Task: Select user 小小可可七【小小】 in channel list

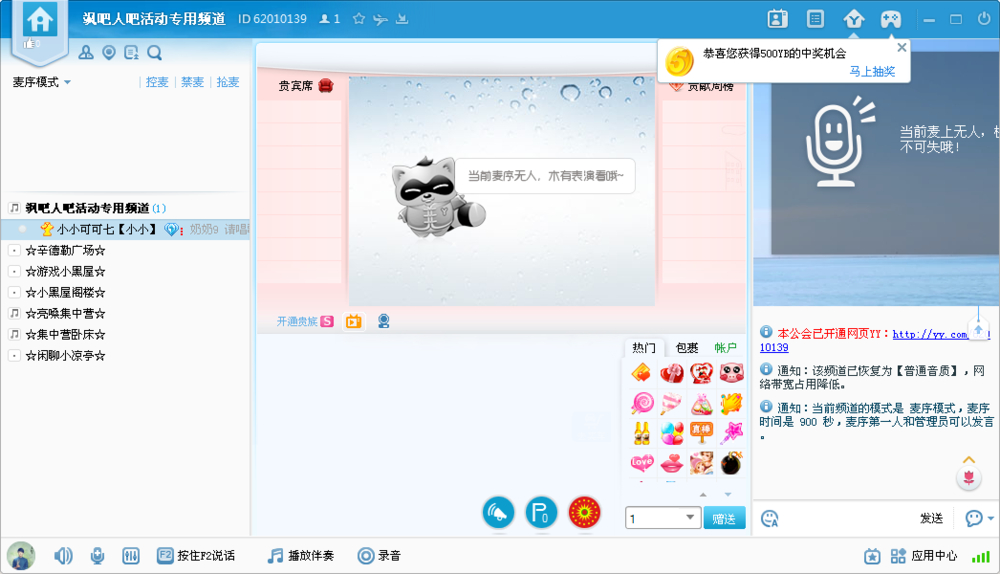Action: [x=125, y=229]
